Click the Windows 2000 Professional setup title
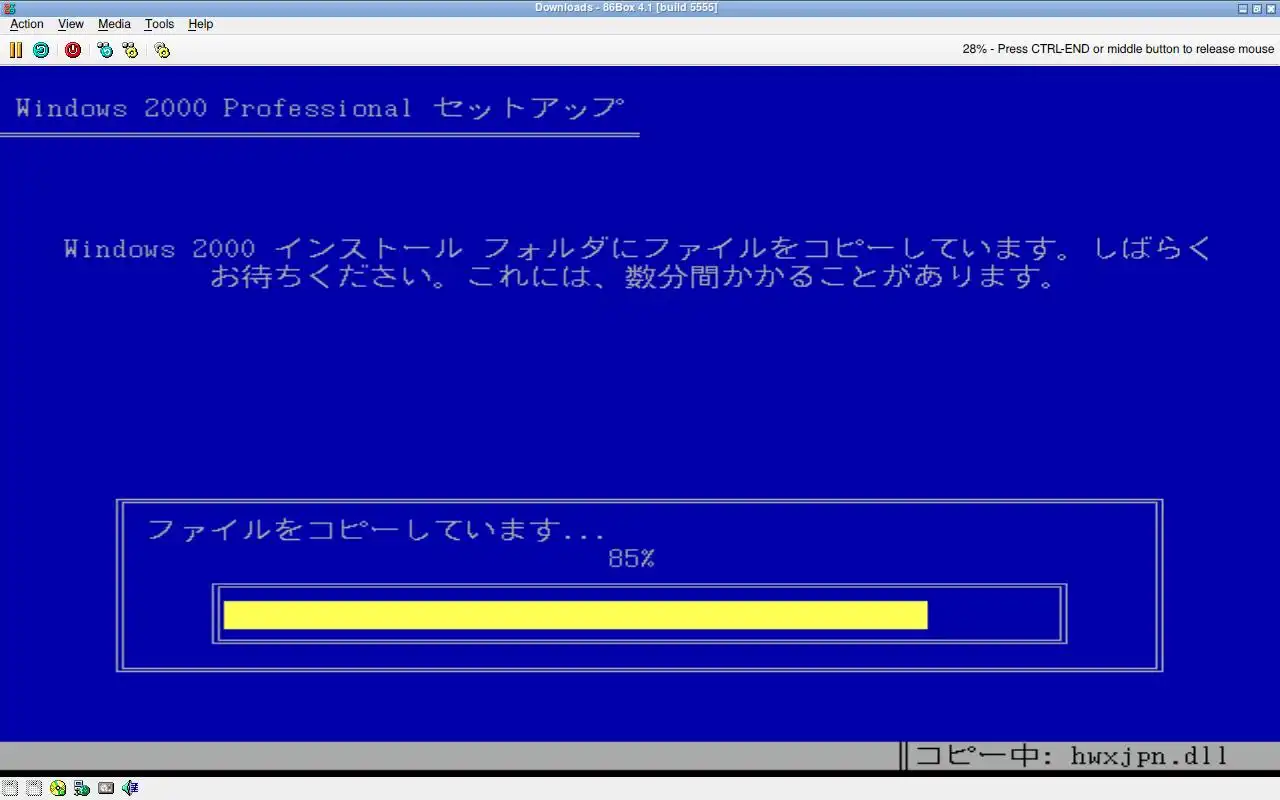 [320, 108]
